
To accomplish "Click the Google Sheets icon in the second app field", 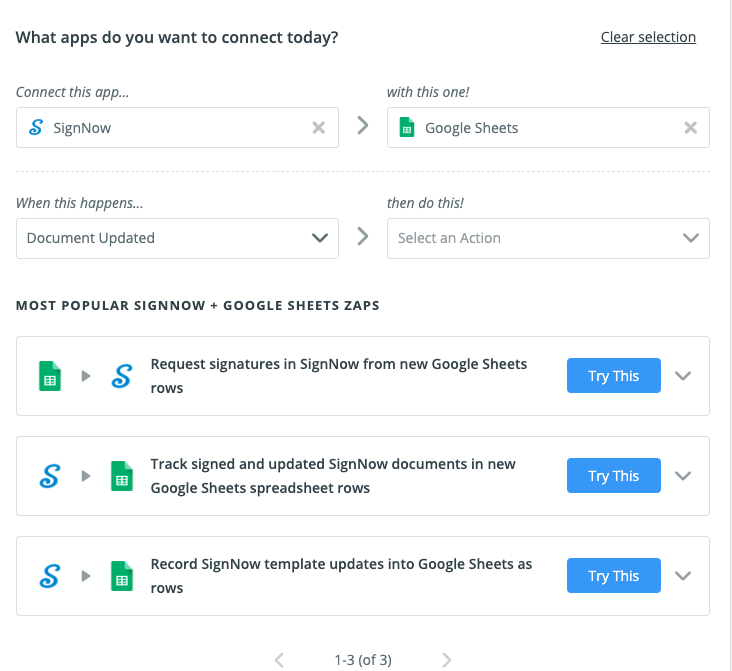I will (x=406, y=128).
